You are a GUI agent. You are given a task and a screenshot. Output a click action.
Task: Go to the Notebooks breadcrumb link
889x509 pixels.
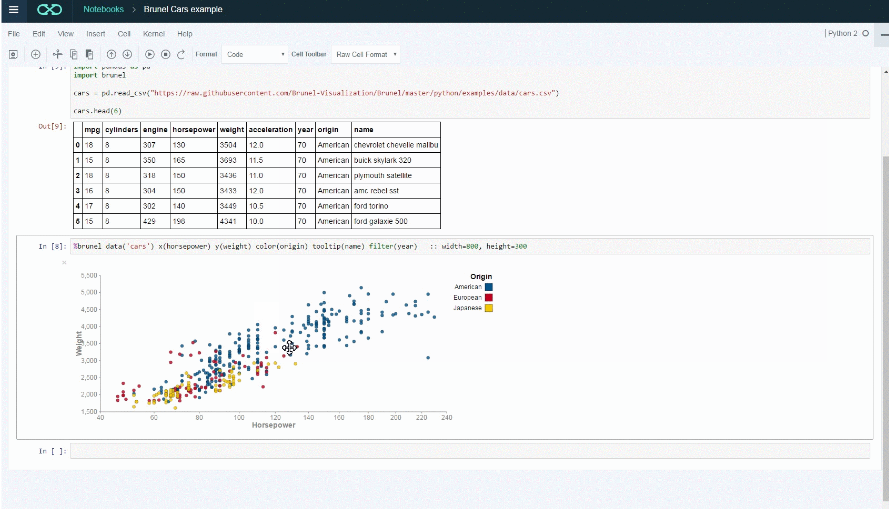click(104, 10)
